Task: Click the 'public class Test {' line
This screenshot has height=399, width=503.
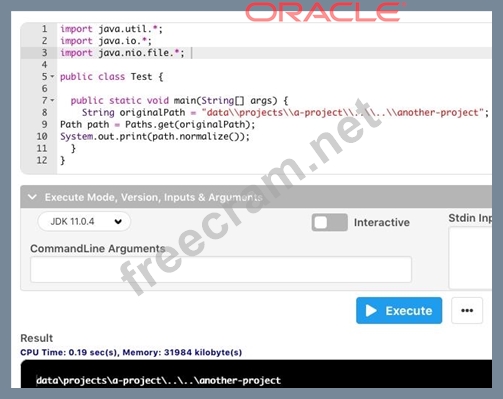Action: pos(112,77)
